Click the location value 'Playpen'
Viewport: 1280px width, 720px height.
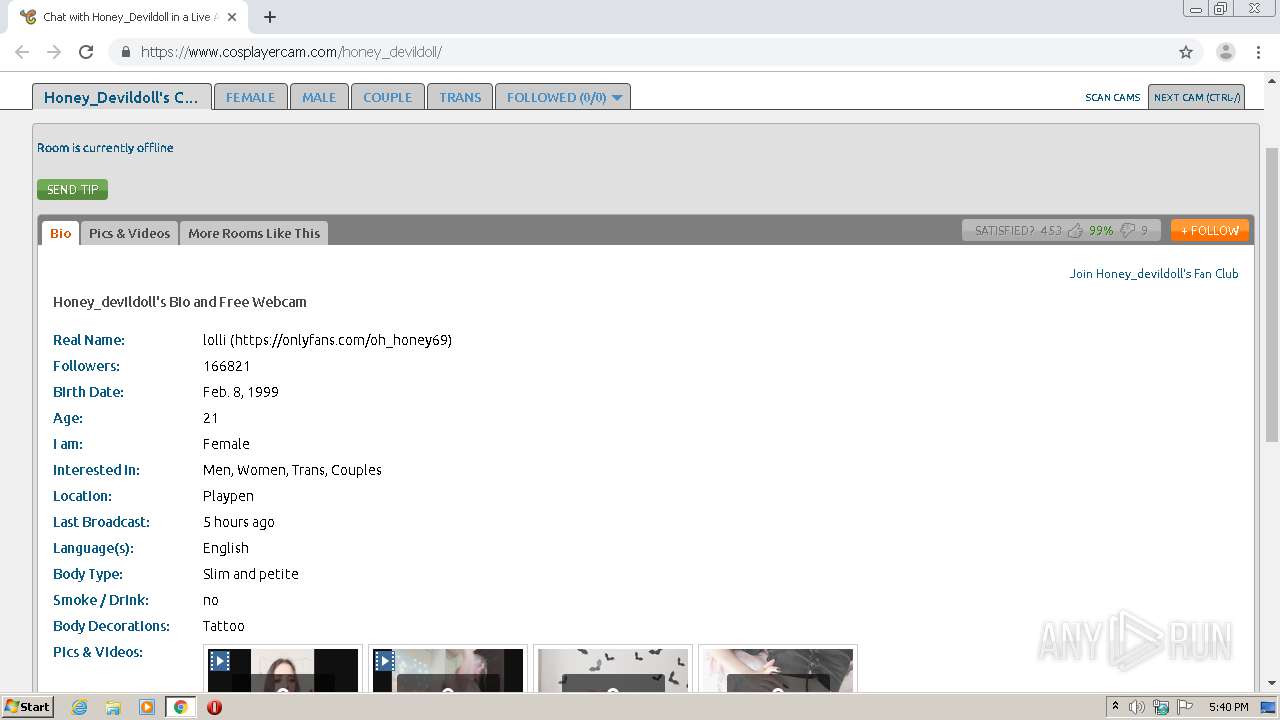[228, 496]
